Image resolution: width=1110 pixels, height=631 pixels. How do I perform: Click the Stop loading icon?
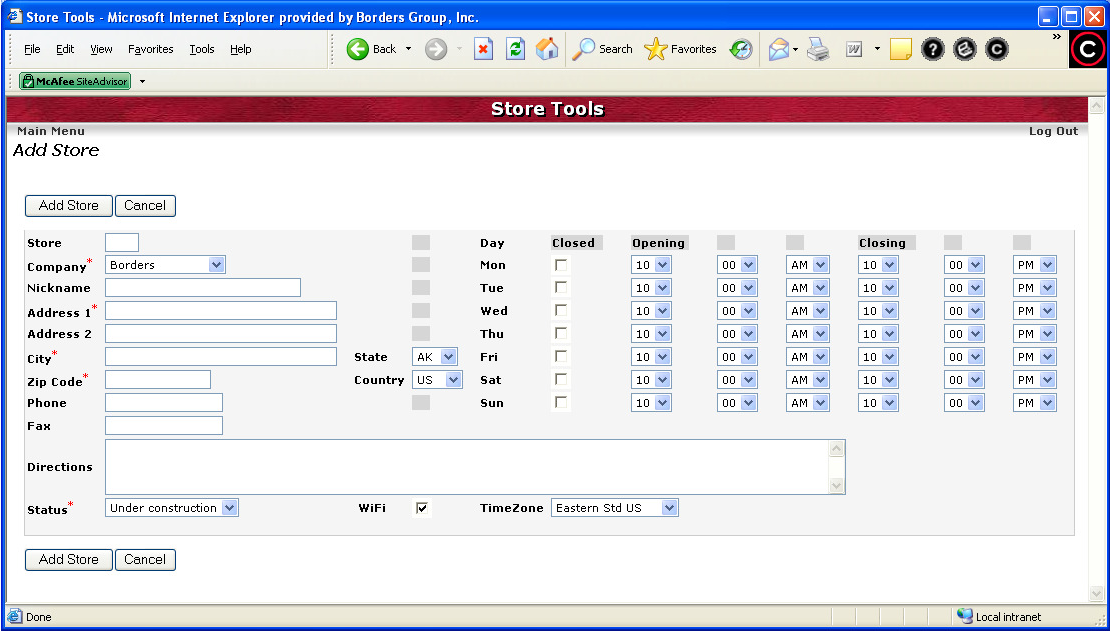483,49
